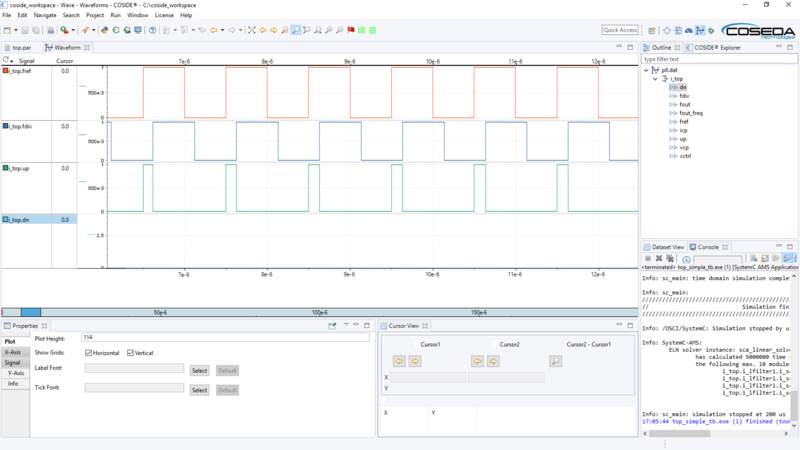Open the Project menu
Viewport: 800px width, 450px height.
pyautogui.click(x=95, y=15)
